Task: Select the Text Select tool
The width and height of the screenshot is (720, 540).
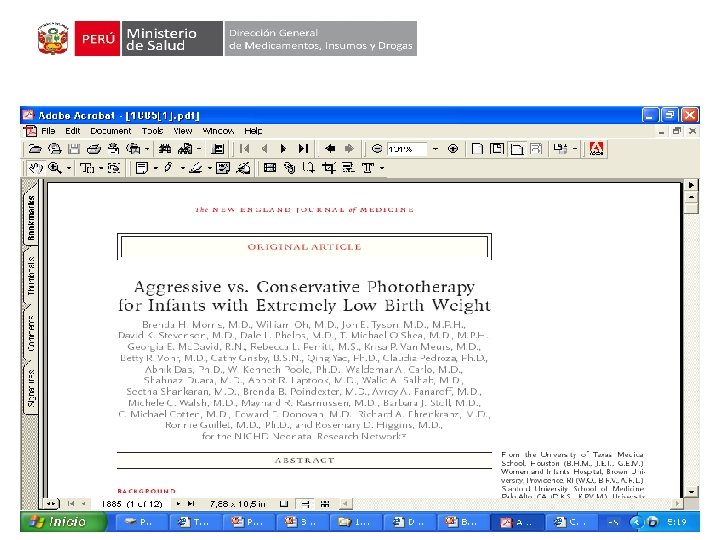Action: tap(87, 168)
